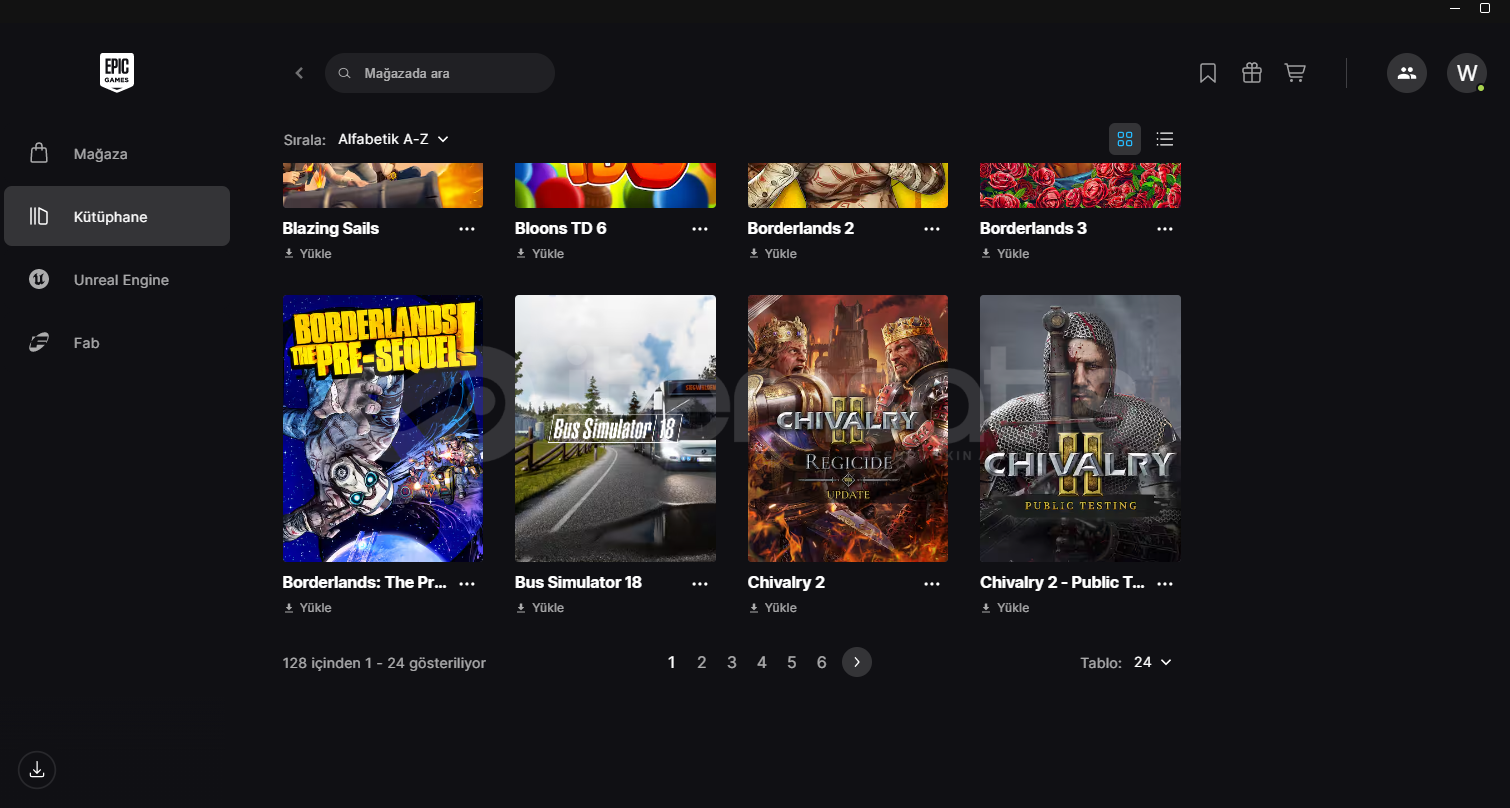The height and width of the screenshot is (808, 1510).
Task: Go to page 2
Action: coord(702,662)
